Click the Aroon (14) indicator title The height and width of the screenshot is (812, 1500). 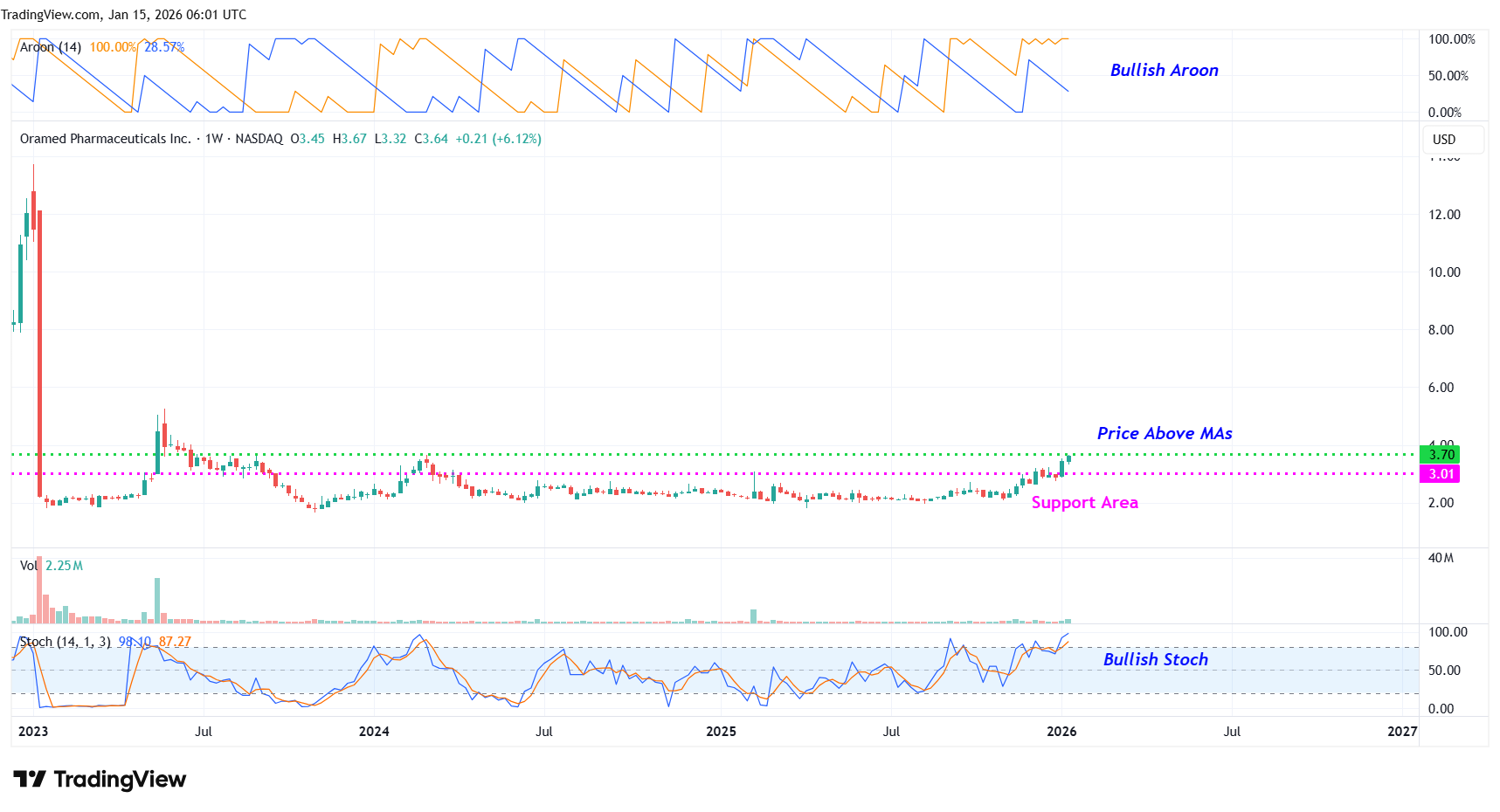51,47
